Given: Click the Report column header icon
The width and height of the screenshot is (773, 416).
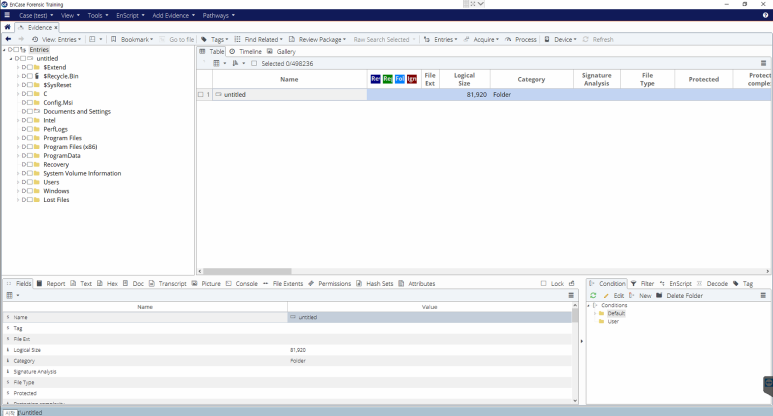Looking at the screenshot, I should click(x=375, y=79).
